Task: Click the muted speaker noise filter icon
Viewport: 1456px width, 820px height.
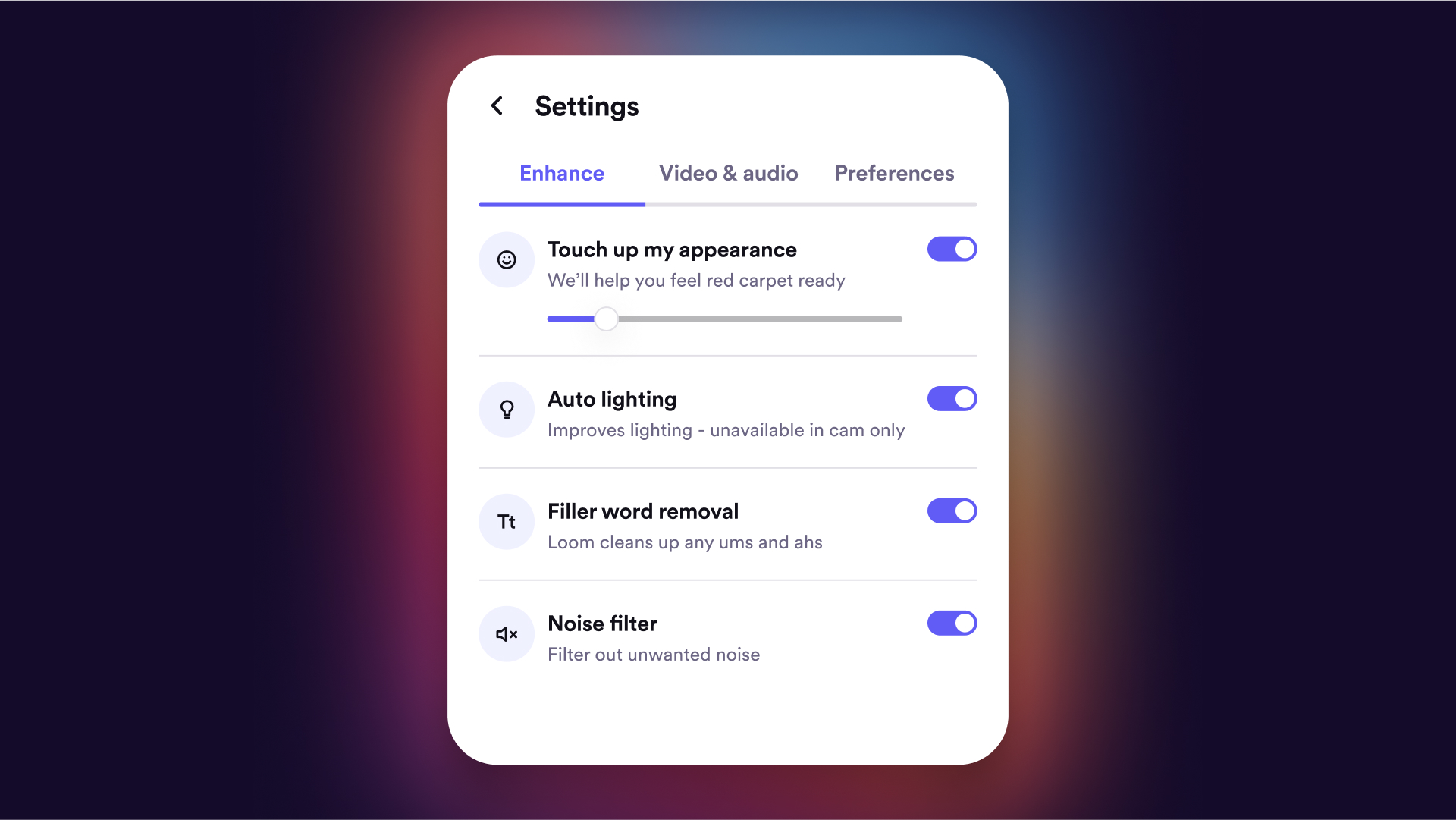Action: click(x=506, y=634)
